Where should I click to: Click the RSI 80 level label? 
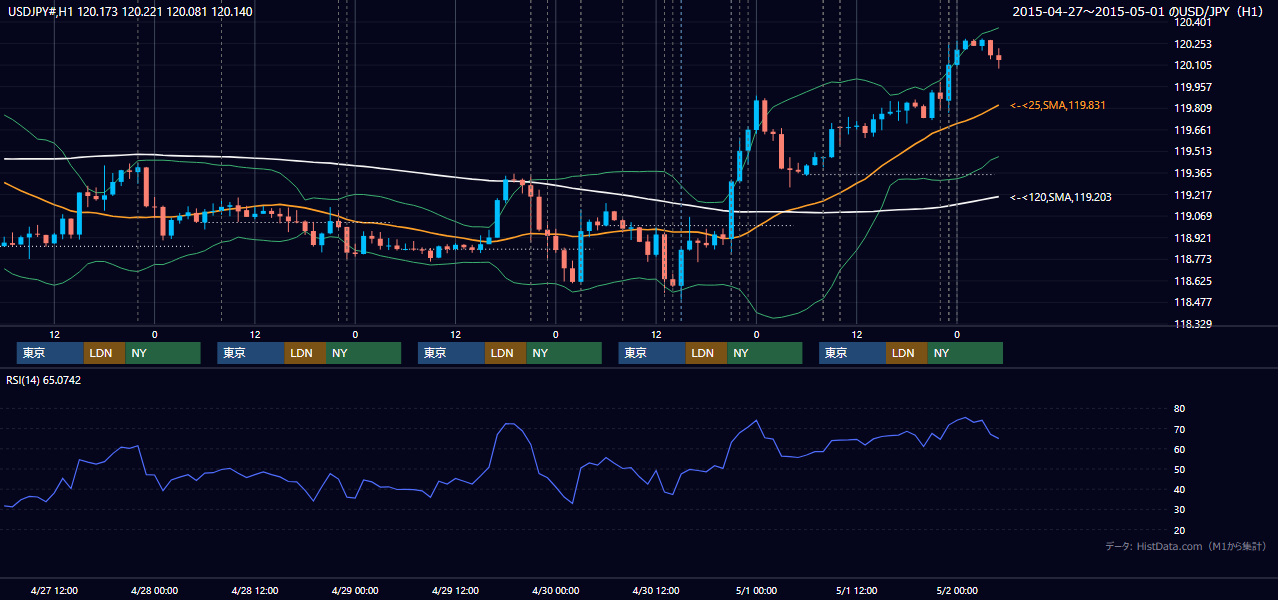[x=1180, y=409]
